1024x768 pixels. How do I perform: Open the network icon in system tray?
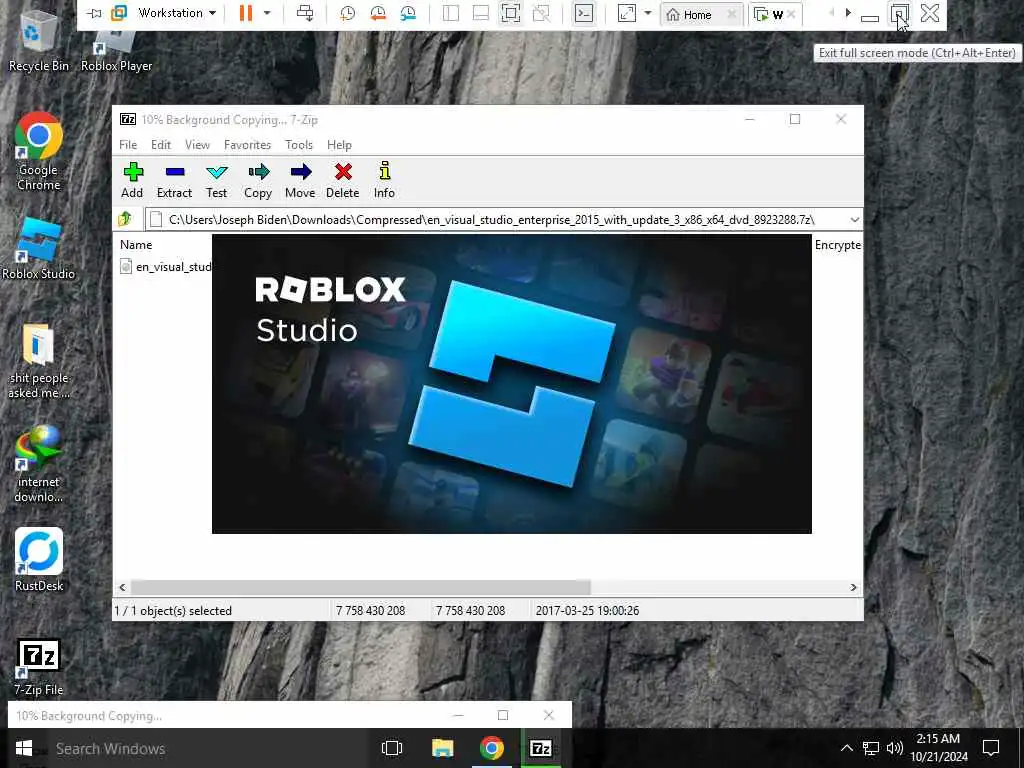(871, 748)
